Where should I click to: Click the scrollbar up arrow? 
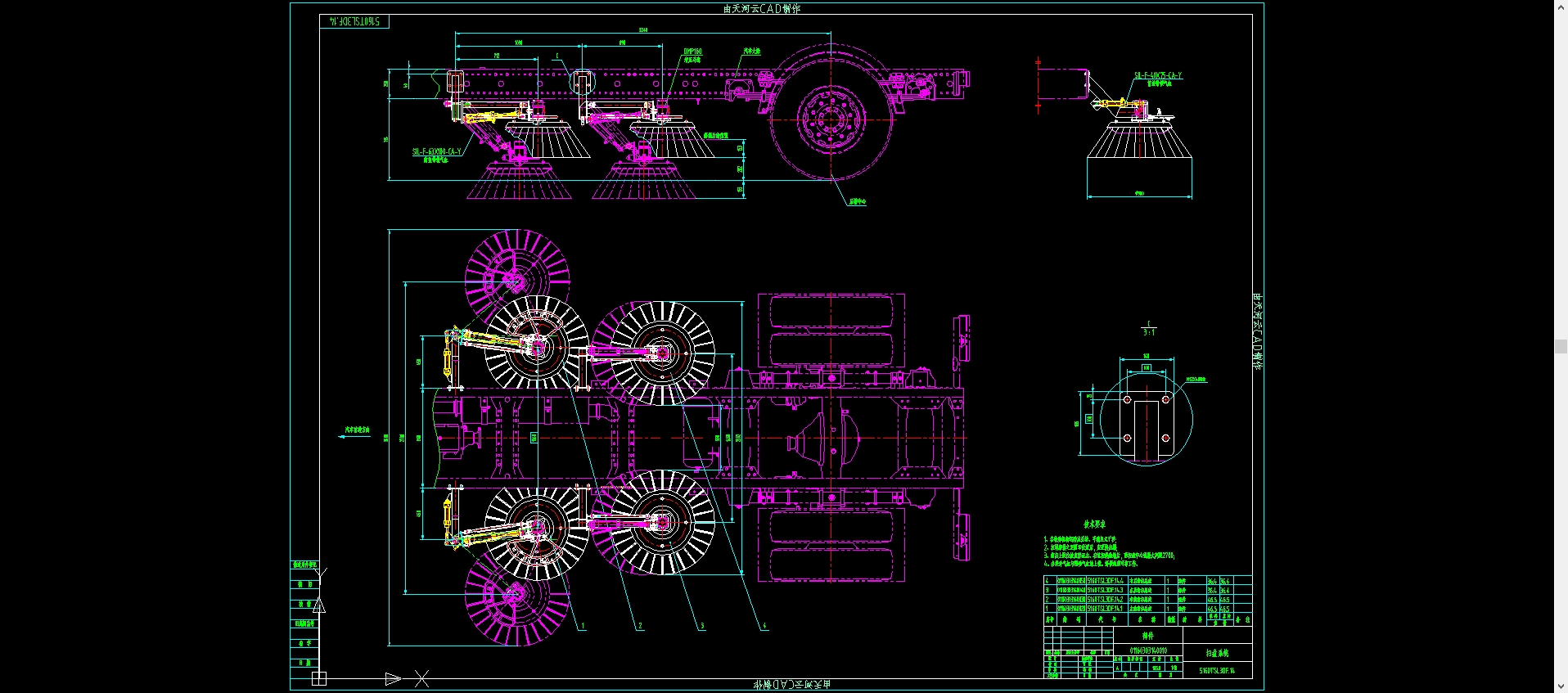1561,6
